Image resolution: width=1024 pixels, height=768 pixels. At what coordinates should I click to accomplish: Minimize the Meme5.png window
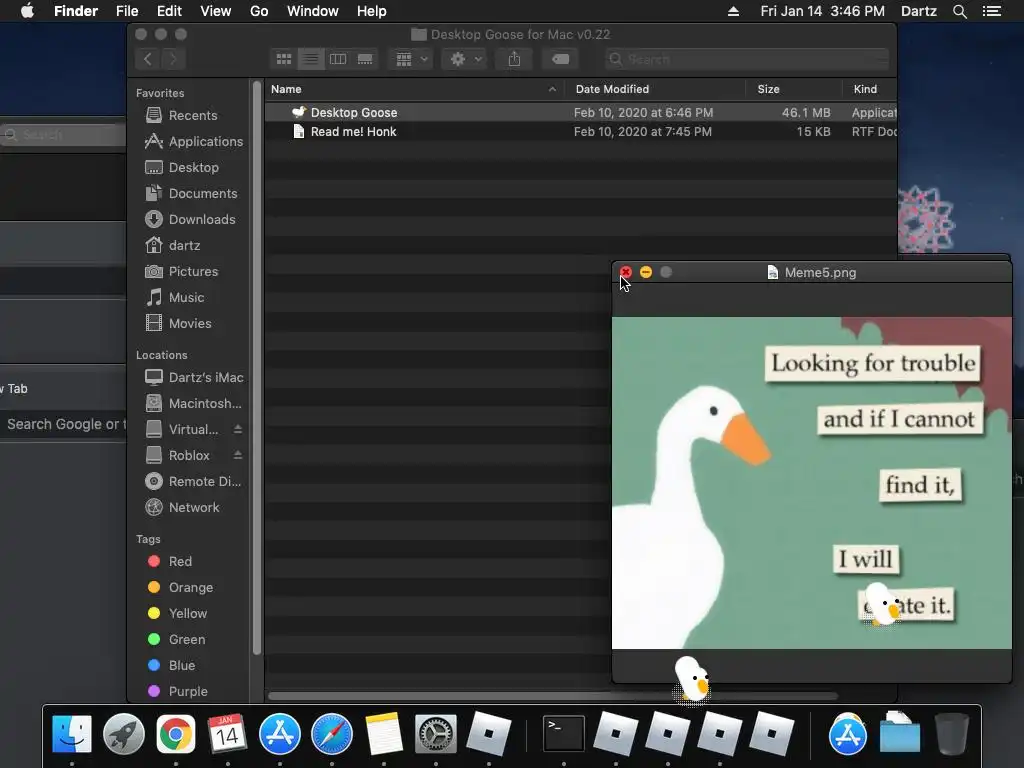[646, 272]
